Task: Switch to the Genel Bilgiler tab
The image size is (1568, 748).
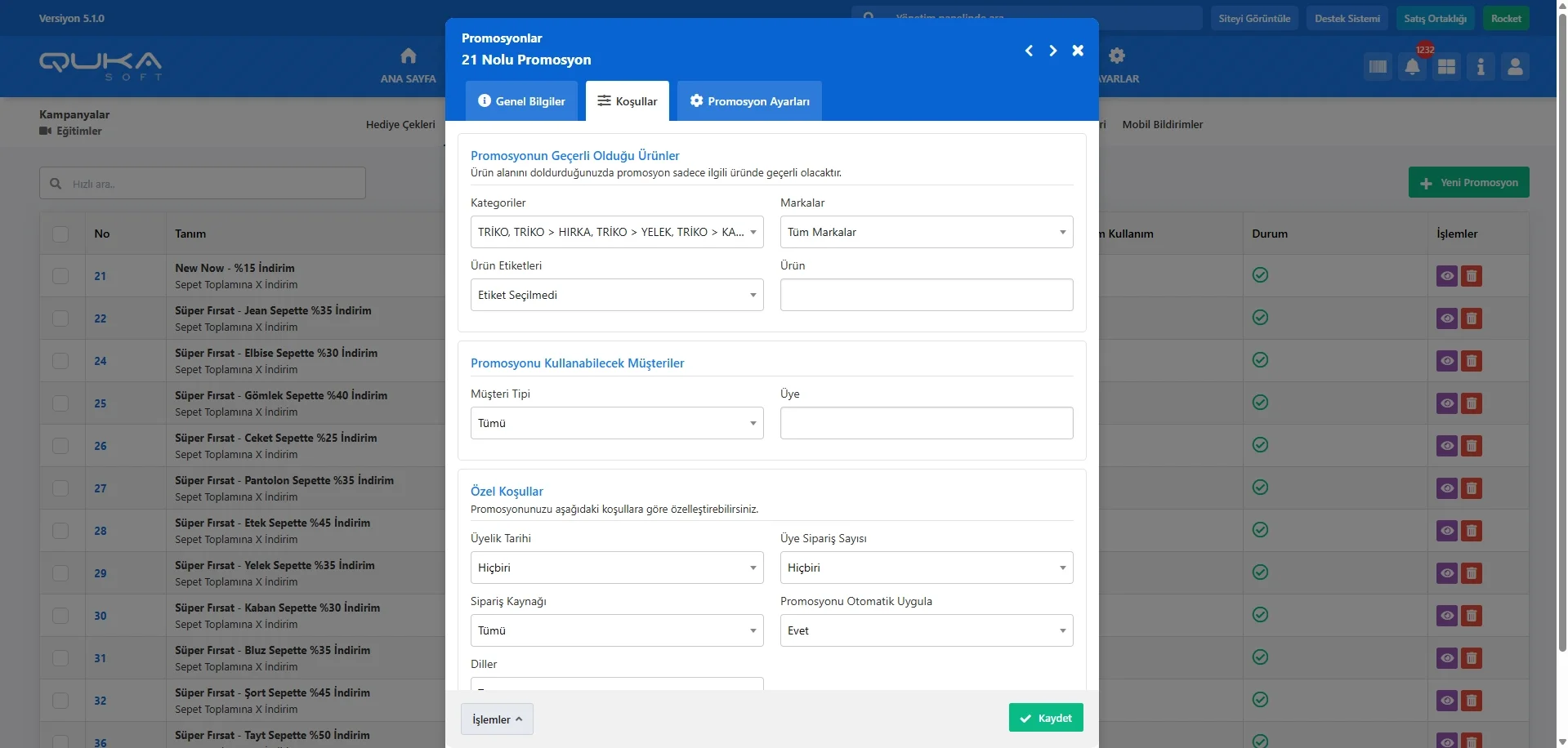Action: click(521, 101)
